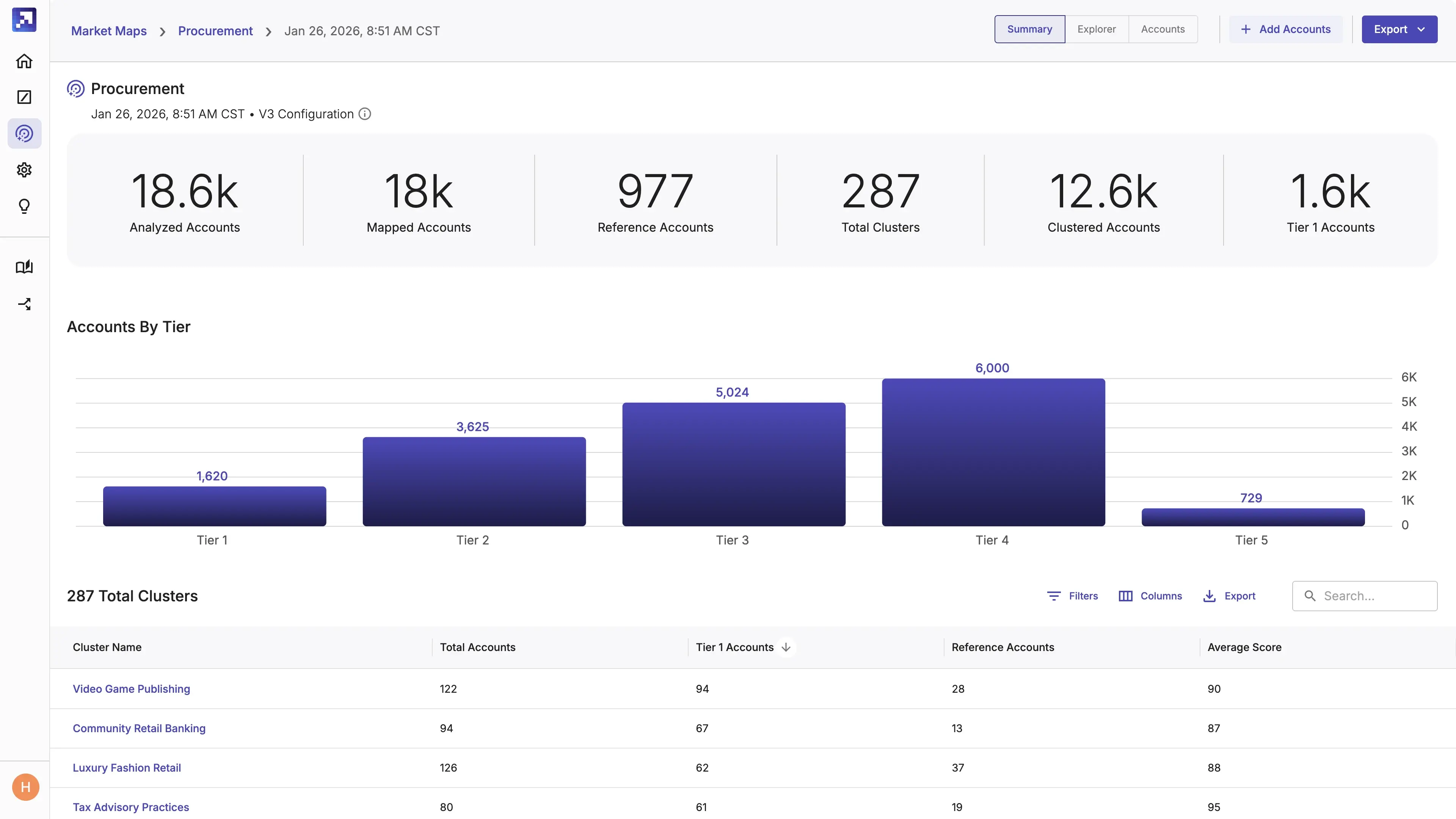Click the Tier 4 bar in chart
Image resolution: width=1456 pixels, height=819 pixels.
[x=993, y=452]
